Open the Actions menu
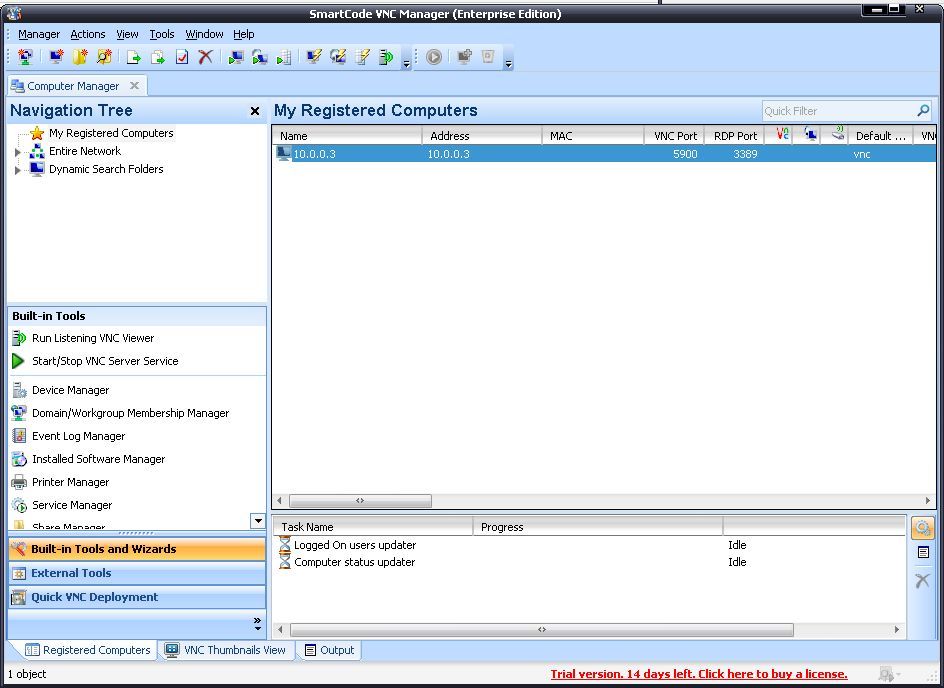Viewport: 944px width, 688px height. (x=88, y=34)
